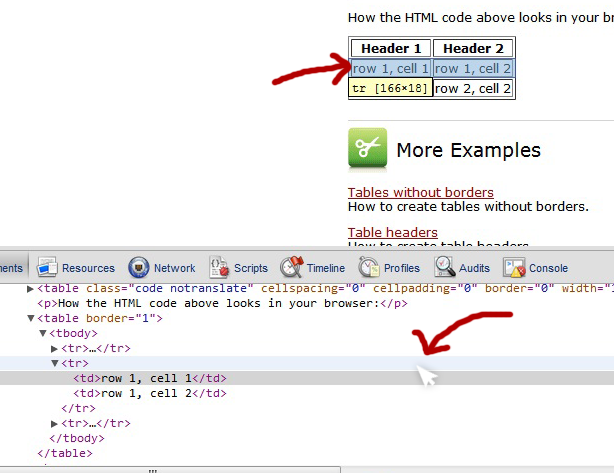Switch to the Profiles tab label
Image resolution: width=614 pixels, height=473 pixels.
pyautogui.click(x=402, y=268)
